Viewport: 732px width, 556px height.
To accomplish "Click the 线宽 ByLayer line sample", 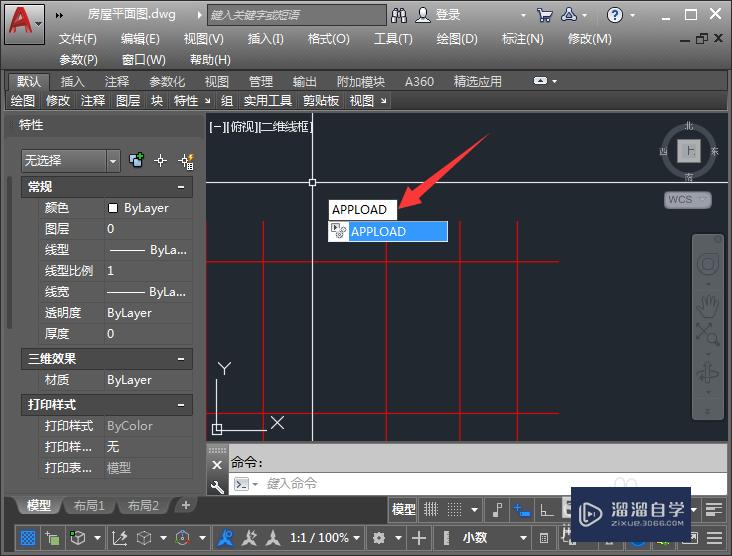I will (x=126, y=292).
